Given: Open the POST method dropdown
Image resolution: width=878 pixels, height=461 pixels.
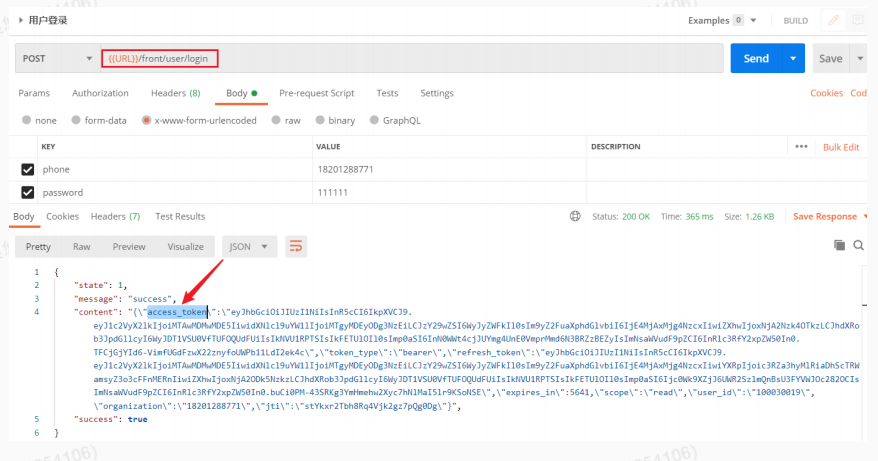Looking at the screenshot, I should point(57,58).
